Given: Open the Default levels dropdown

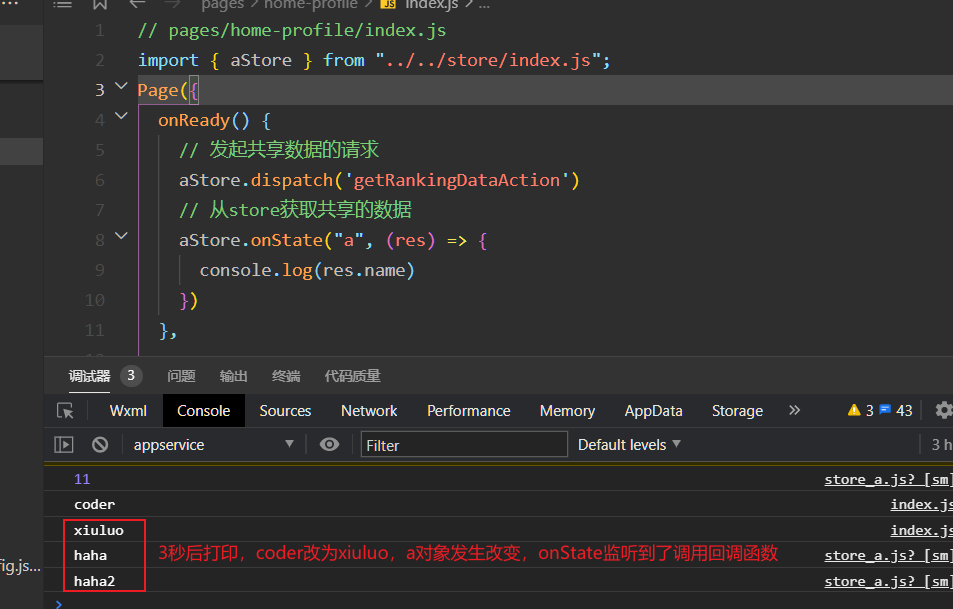Looking at the screenshot, I should (629, 445).
